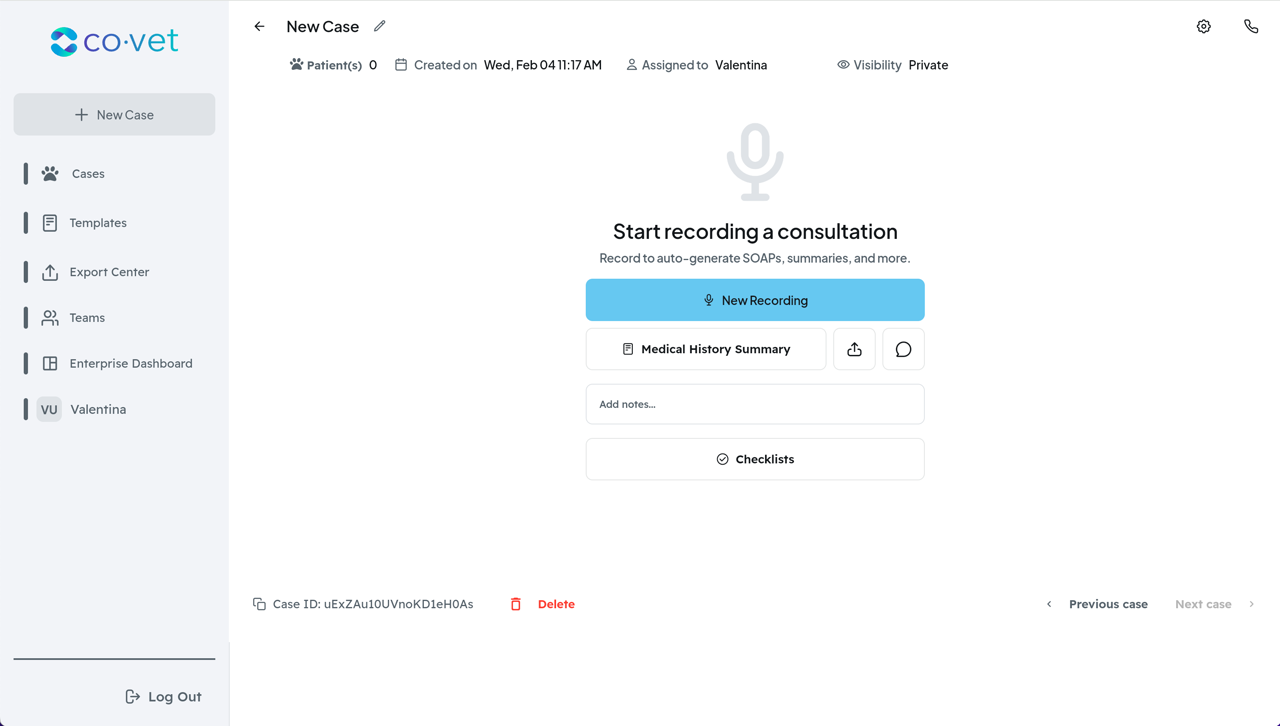The height and width of the screenshot is (726, 1280).
Task: Click the Add notes text field
Action: (x=755, y=404)
